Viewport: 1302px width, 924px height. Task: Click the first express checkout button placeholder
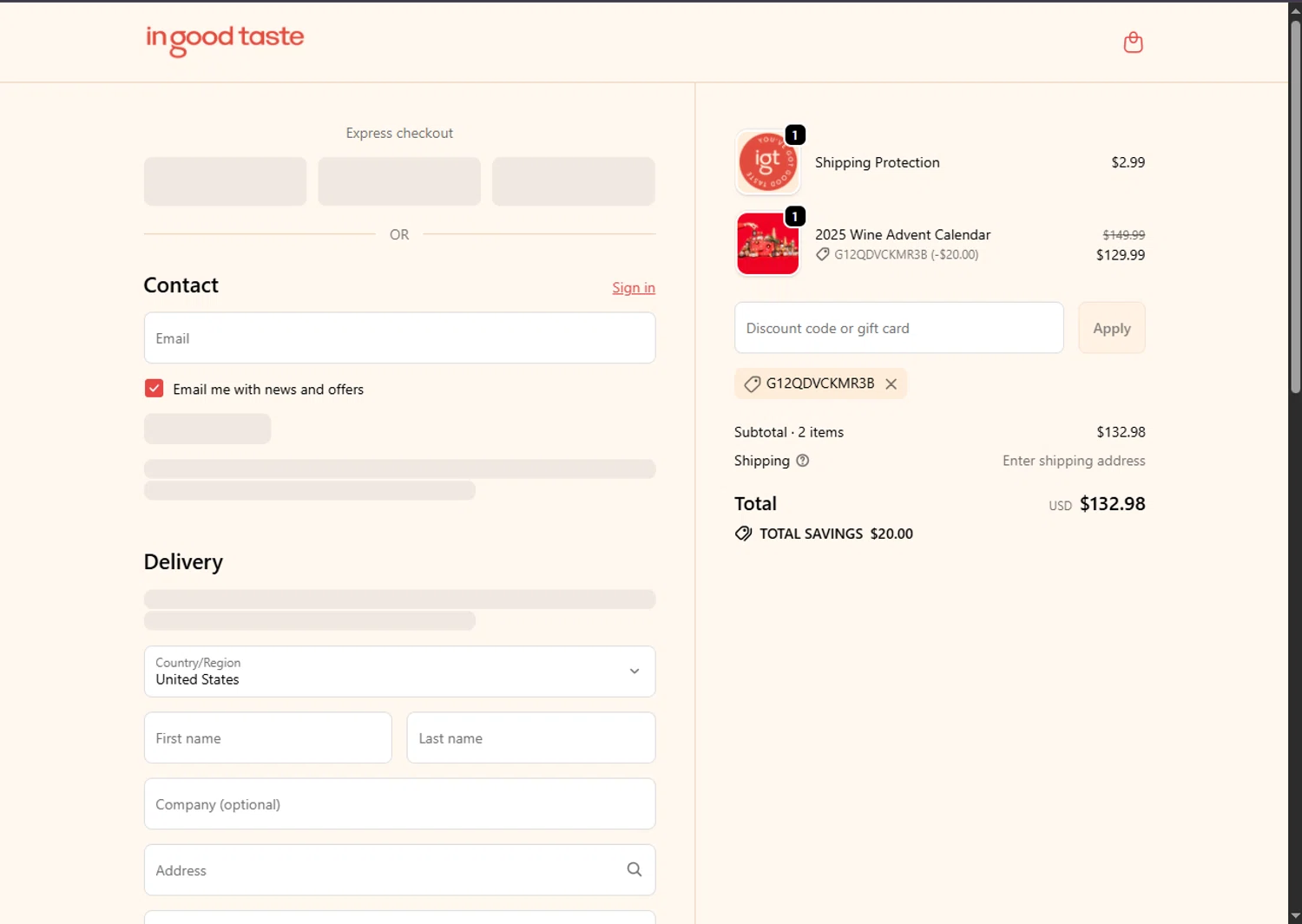coord(226,181)
